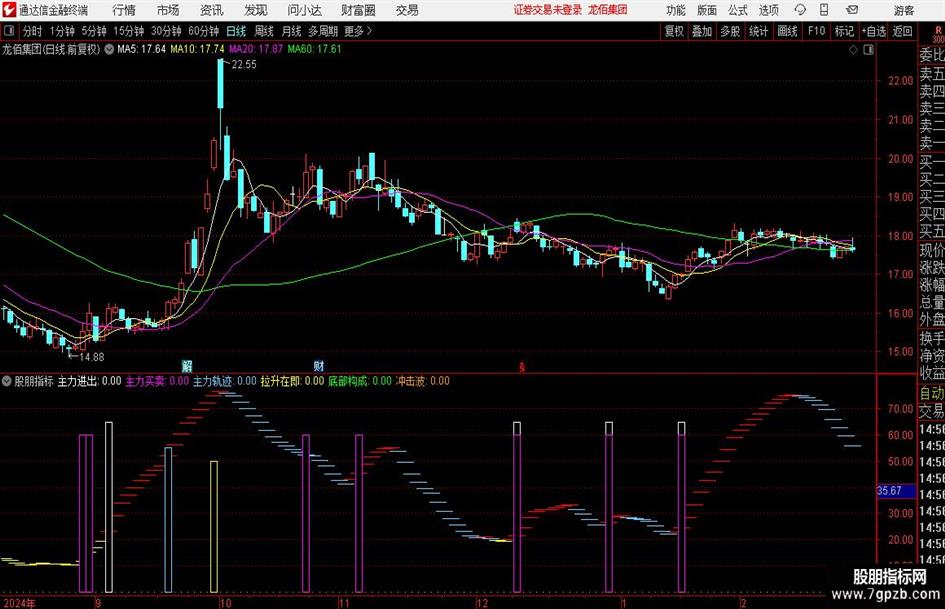
Task: Select the 日线 daily period
Action: tap(236, 31)
